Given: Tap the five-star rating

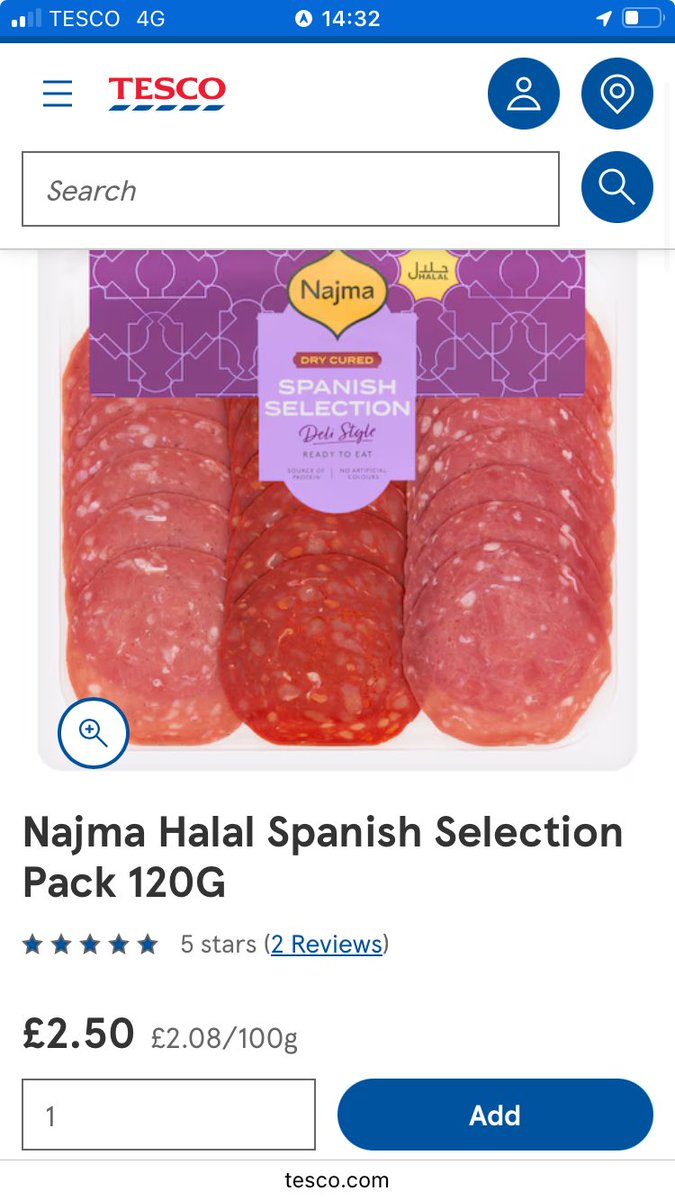Looking at the screenshot, I should pos(90,944).
